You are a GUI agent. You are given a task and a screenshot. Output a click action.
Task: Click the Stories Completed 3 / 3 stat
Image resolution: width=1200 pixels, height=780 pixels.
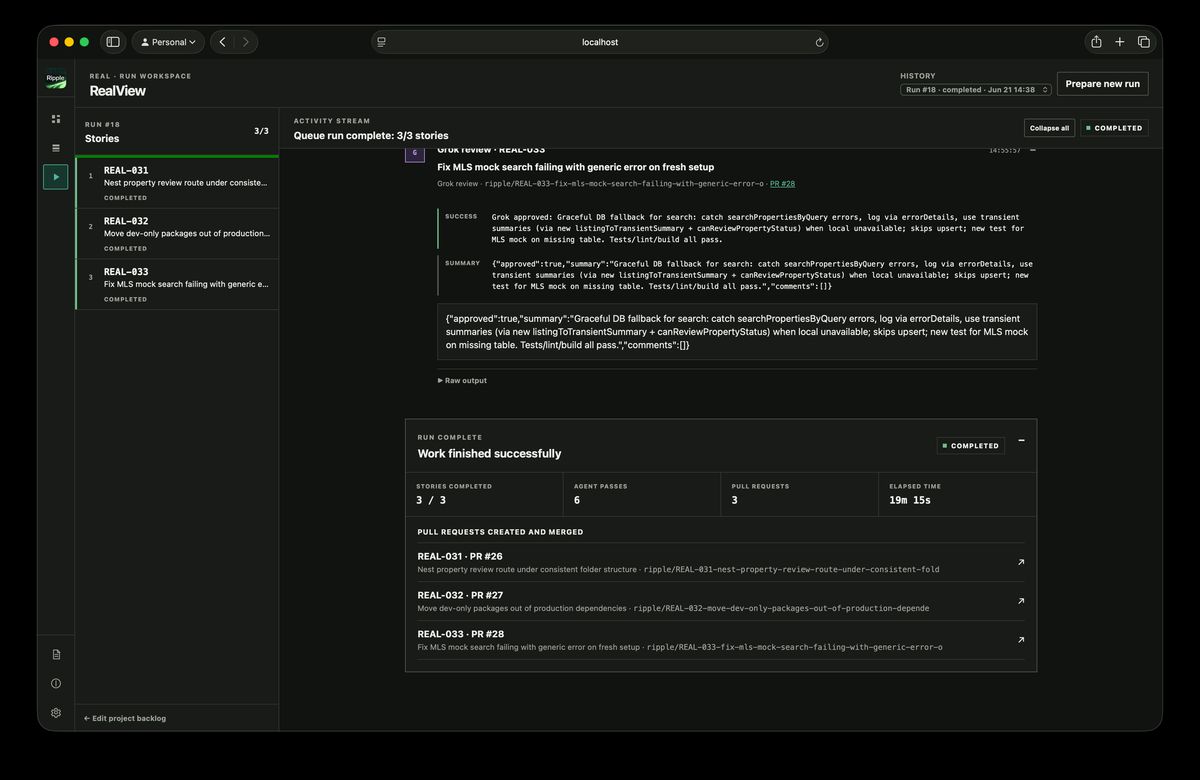484,494
